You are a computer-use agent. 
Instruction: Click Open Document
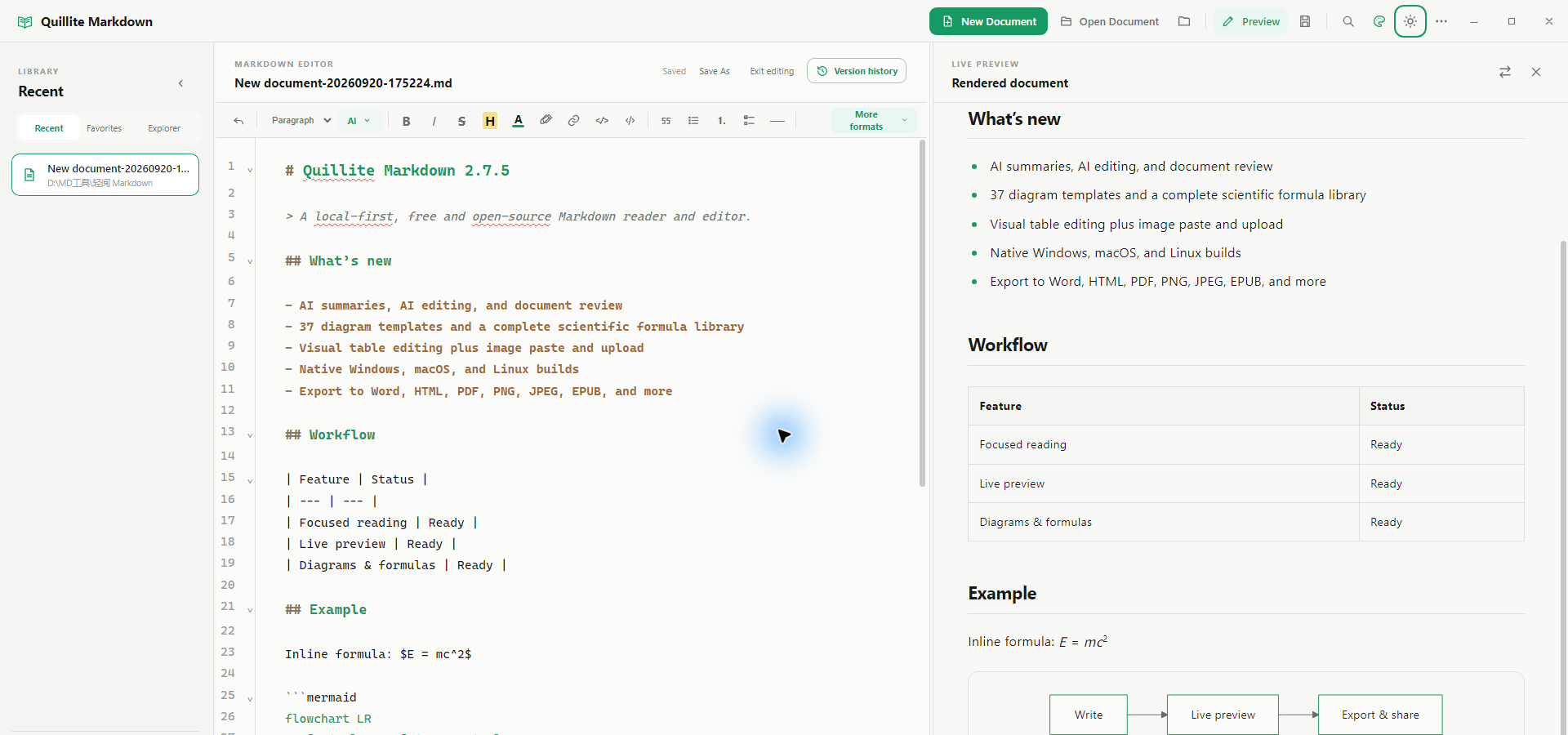point(1109,21)
